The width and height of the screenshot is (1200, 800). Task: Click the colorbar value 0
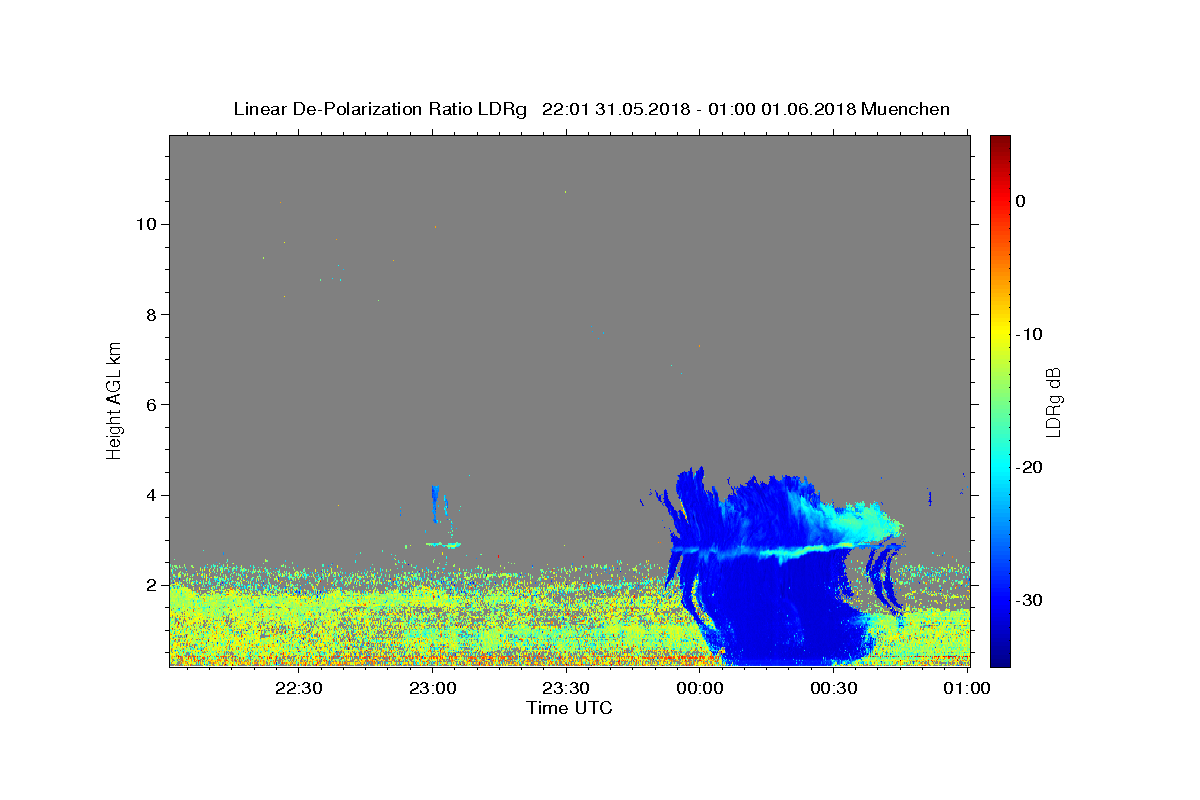(x=1021, y=201)
